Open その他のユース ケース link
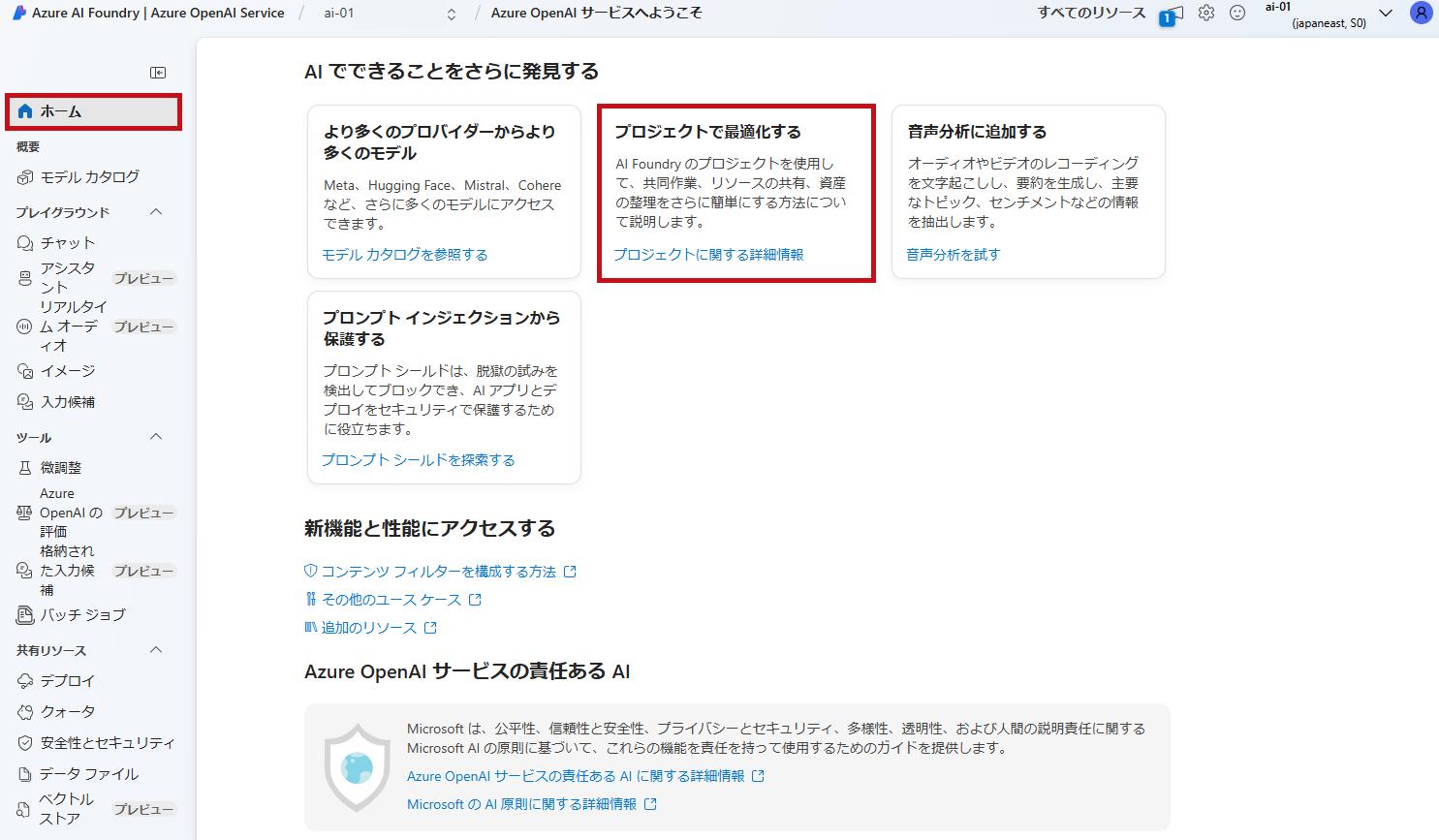This screenshot has height=840, width=1439. click(x=391, y=600)
